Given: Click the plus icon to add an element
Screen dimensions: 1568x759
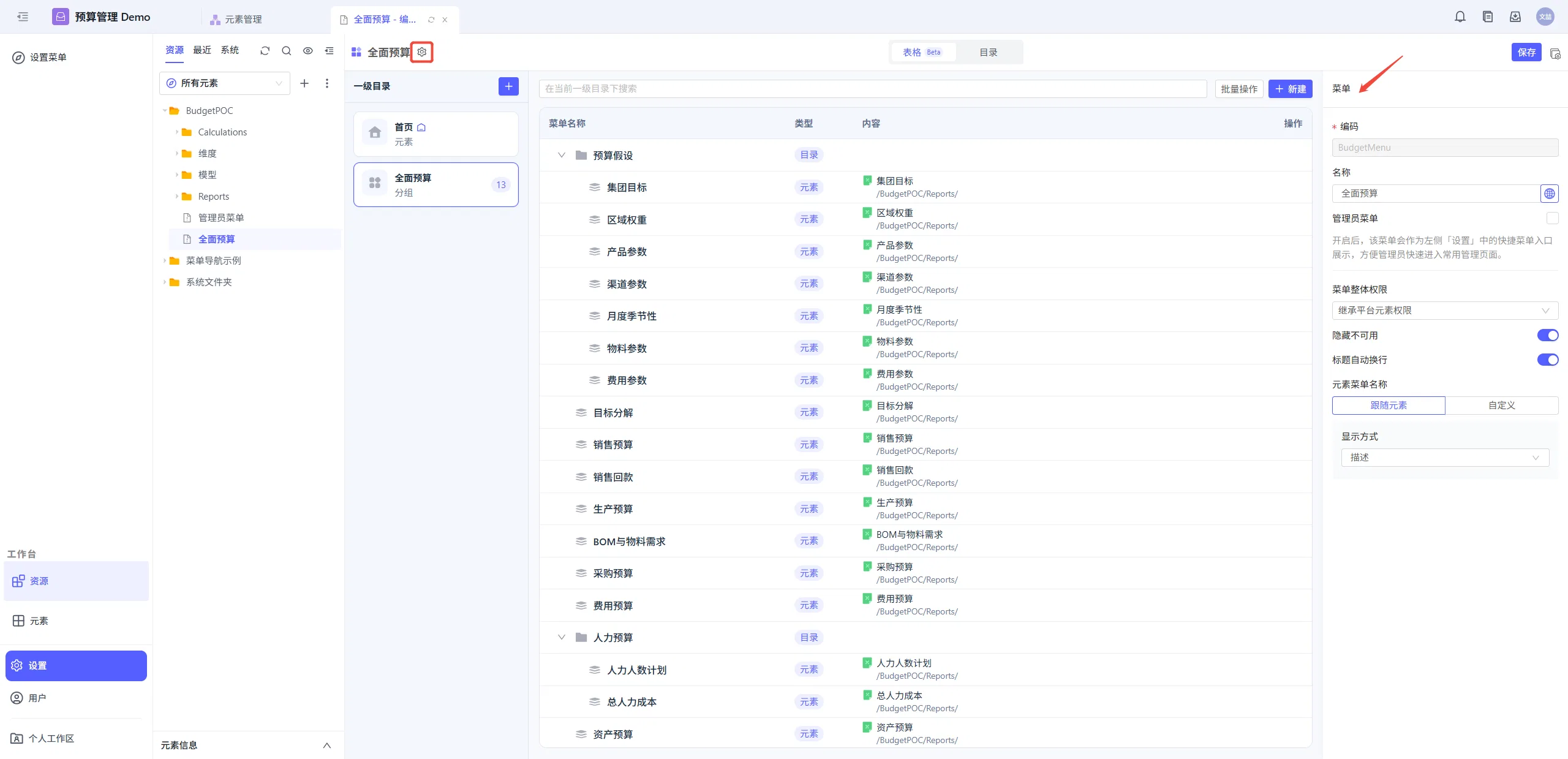Looking at the screenshot, I should (x=304, y=83).
